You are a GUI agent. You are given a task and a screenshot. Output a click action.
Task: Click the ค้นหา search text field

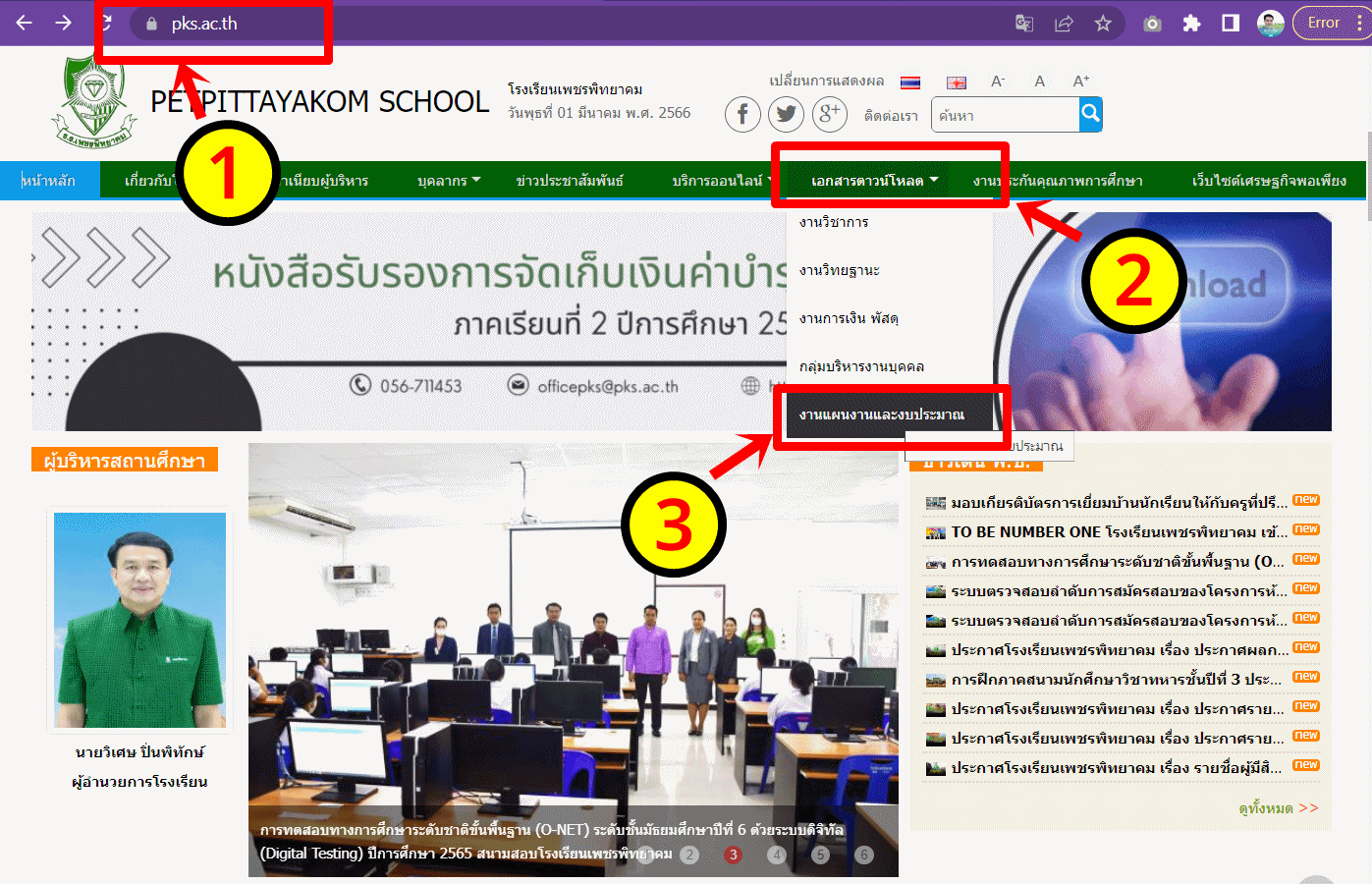[x=1005, y=116]
